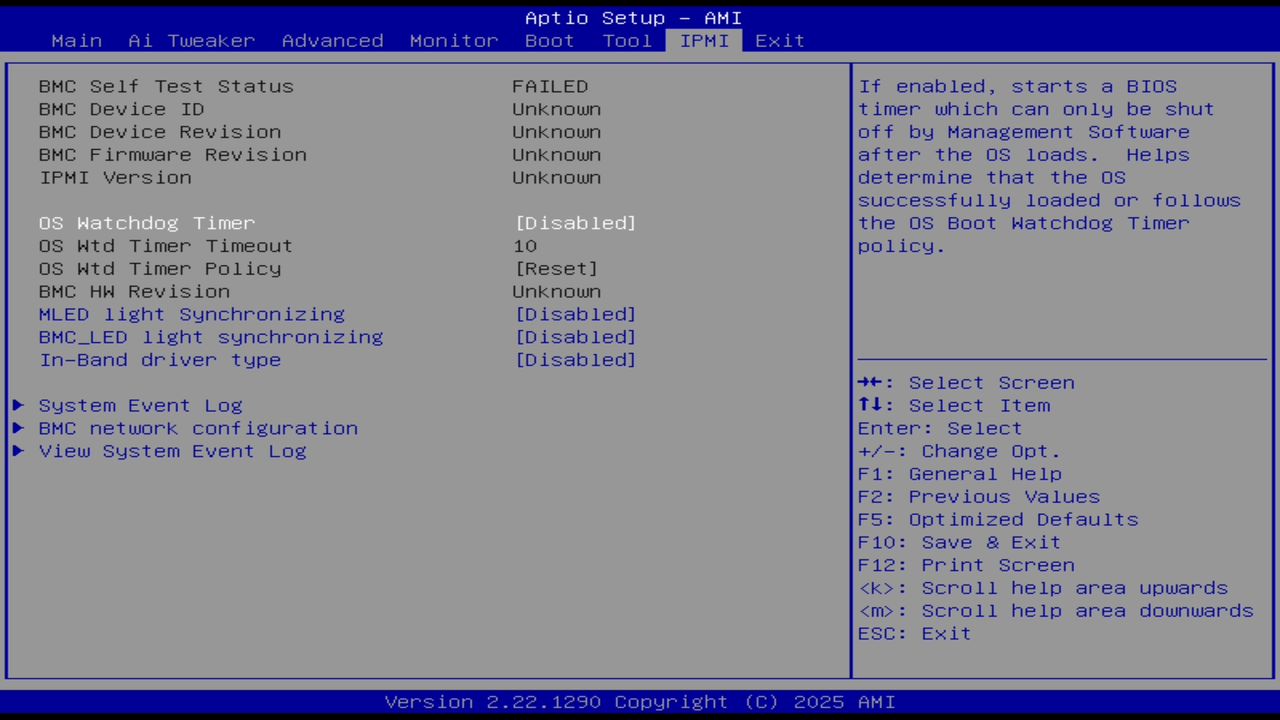Select the Advanced menu
This screenshot has width=1280, height=720.
point(332,40)
